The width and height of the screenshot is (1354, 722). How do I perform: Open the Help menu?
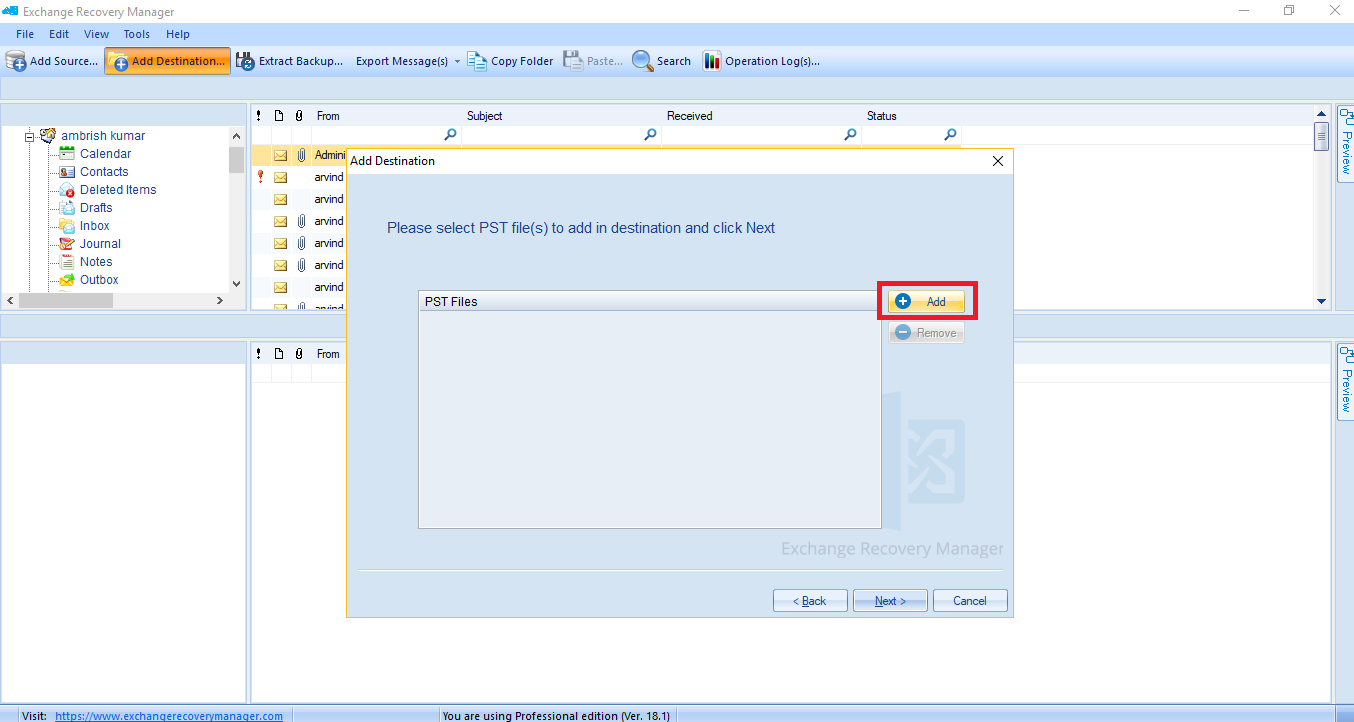coord(178,34)
